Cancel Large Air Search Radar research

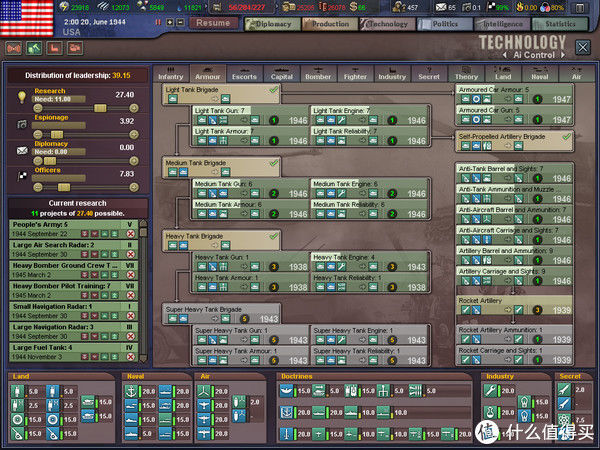point(130,254)
